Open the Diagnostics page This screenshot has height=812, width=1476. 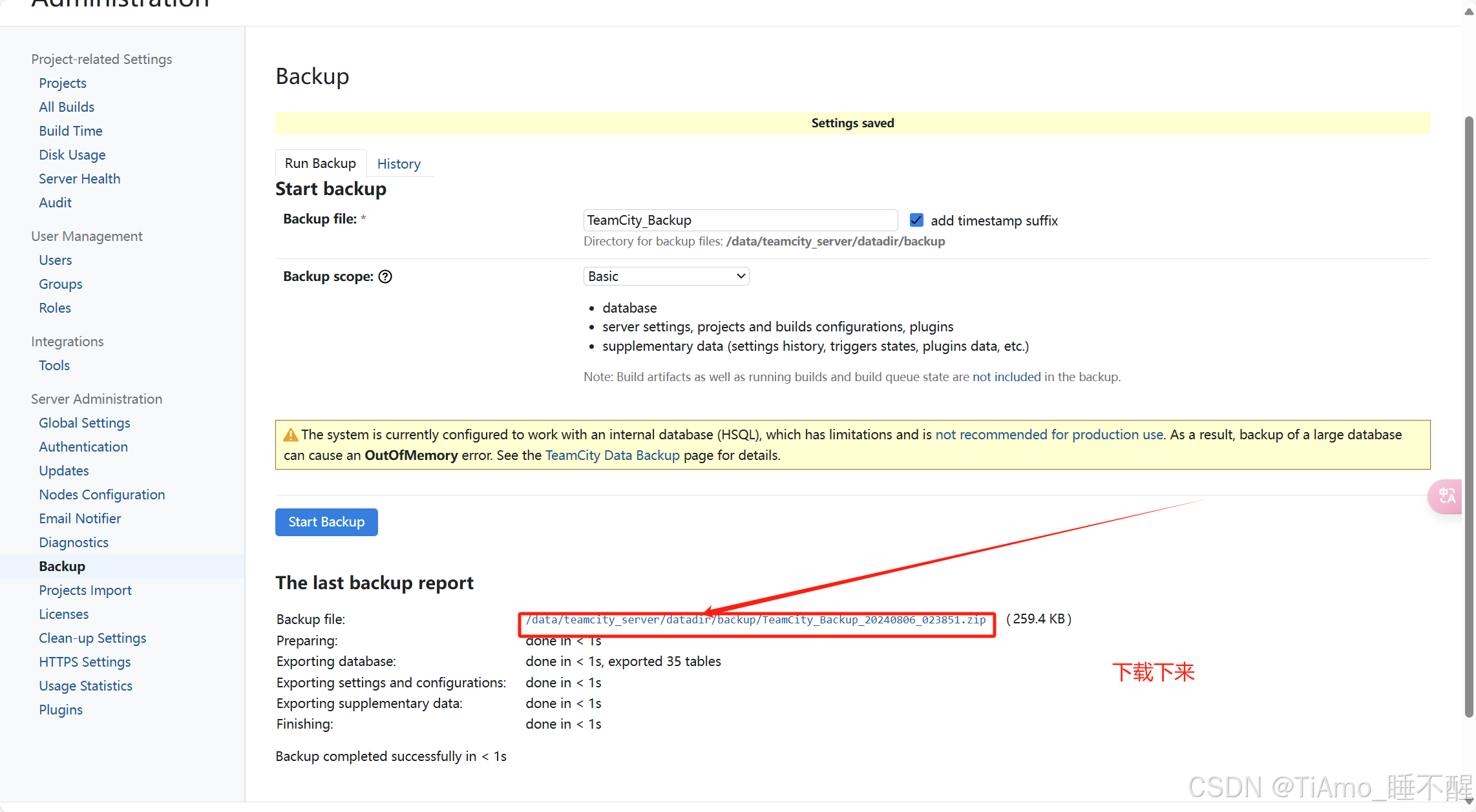pos(74,543)
